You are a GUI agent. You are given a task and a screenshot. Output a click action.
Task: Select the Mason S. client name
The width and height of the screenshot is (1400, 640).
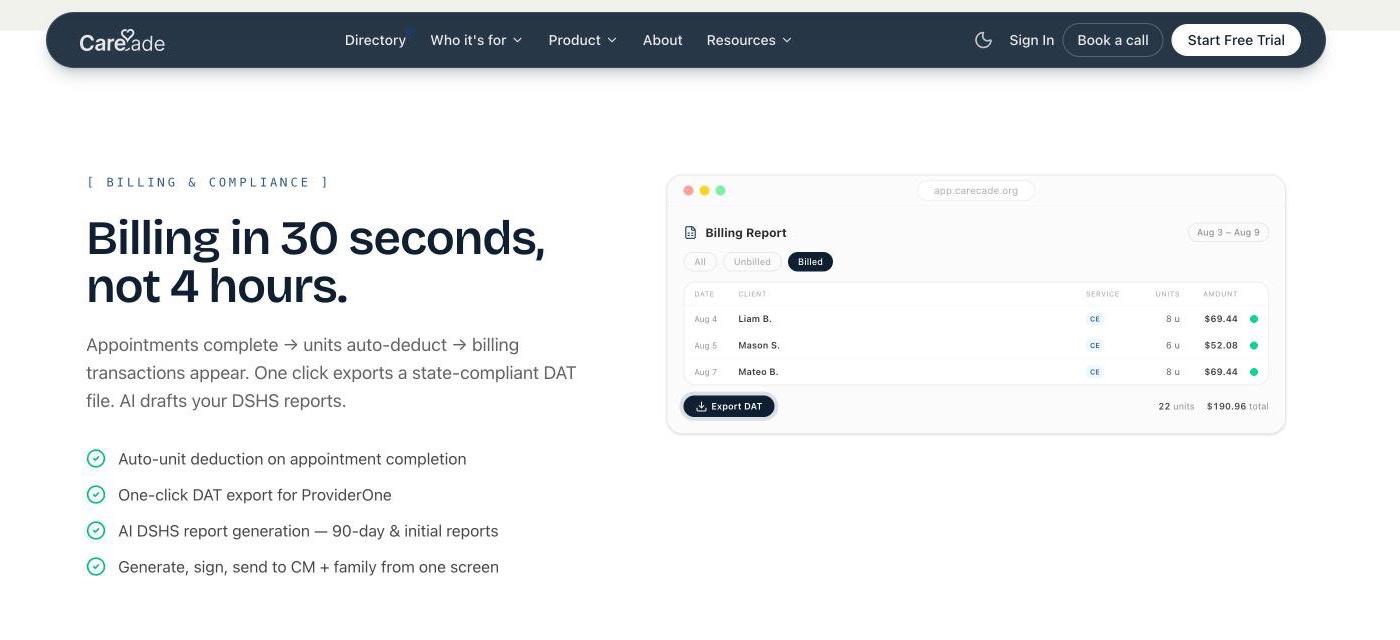coord(759,345)
